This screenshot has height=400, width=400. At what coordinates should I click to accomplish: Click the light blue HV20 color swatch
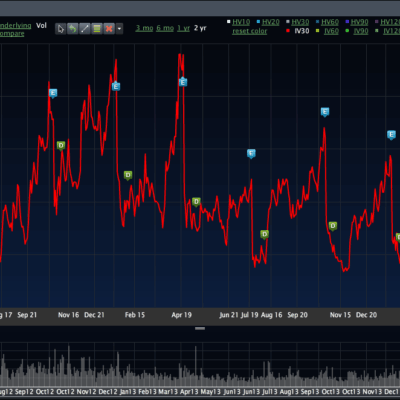(x=258, y=22)
